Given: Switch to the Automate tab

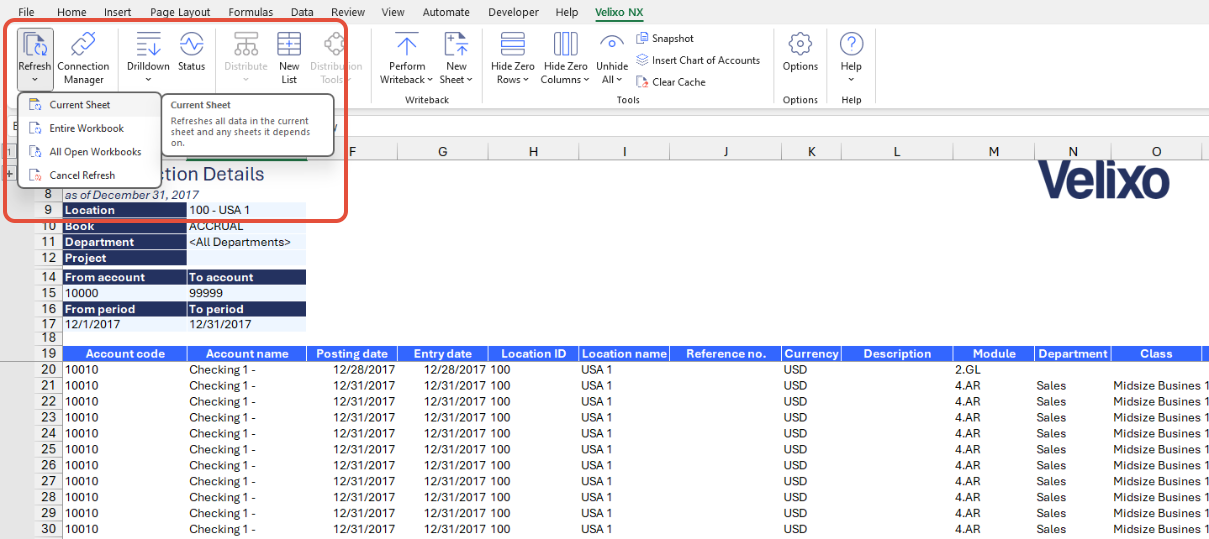Looking at the screenshot, I should pyautogui.click(x=446, y=12).
